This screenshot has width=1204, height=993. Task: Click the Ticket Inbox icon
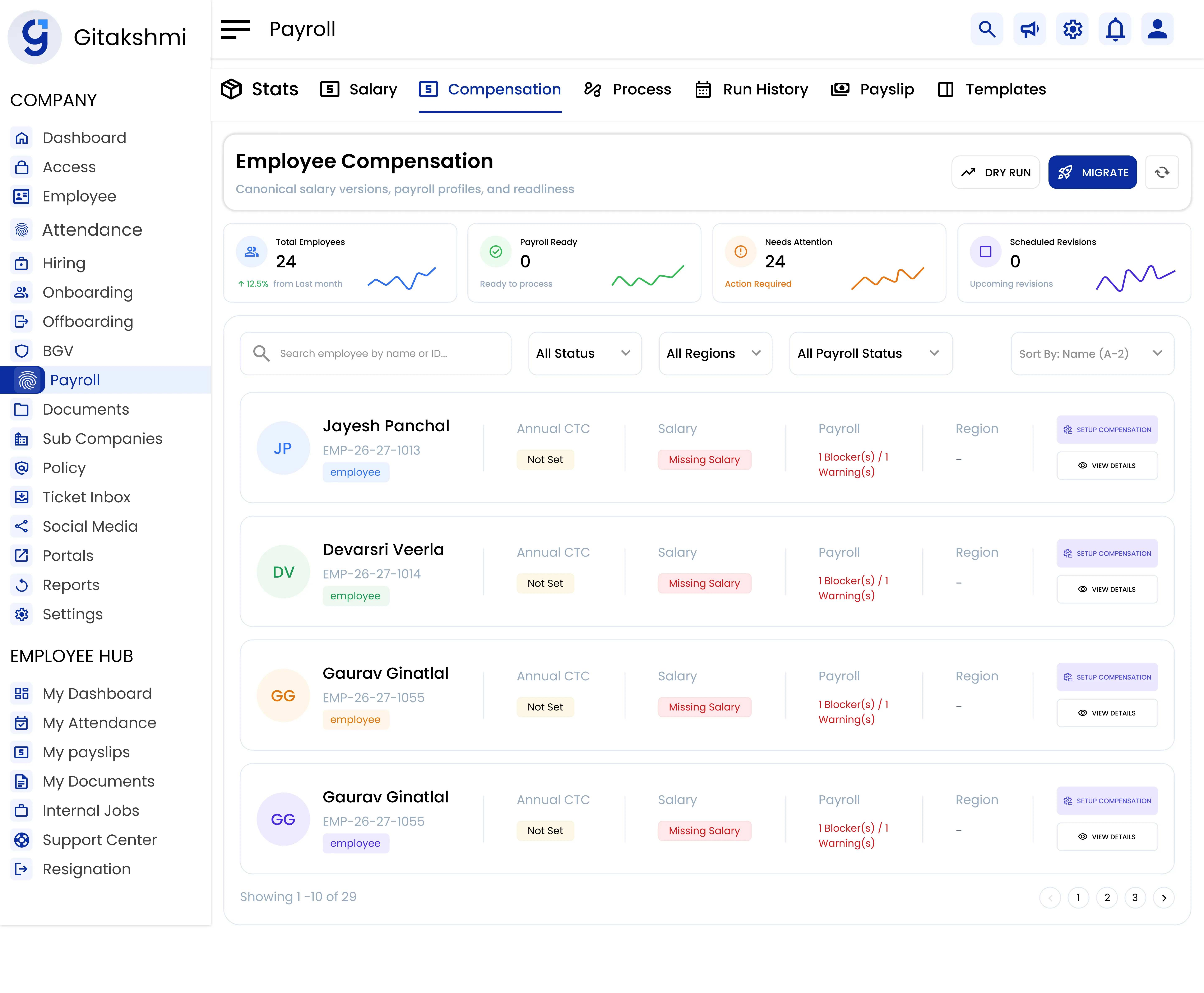22,497
